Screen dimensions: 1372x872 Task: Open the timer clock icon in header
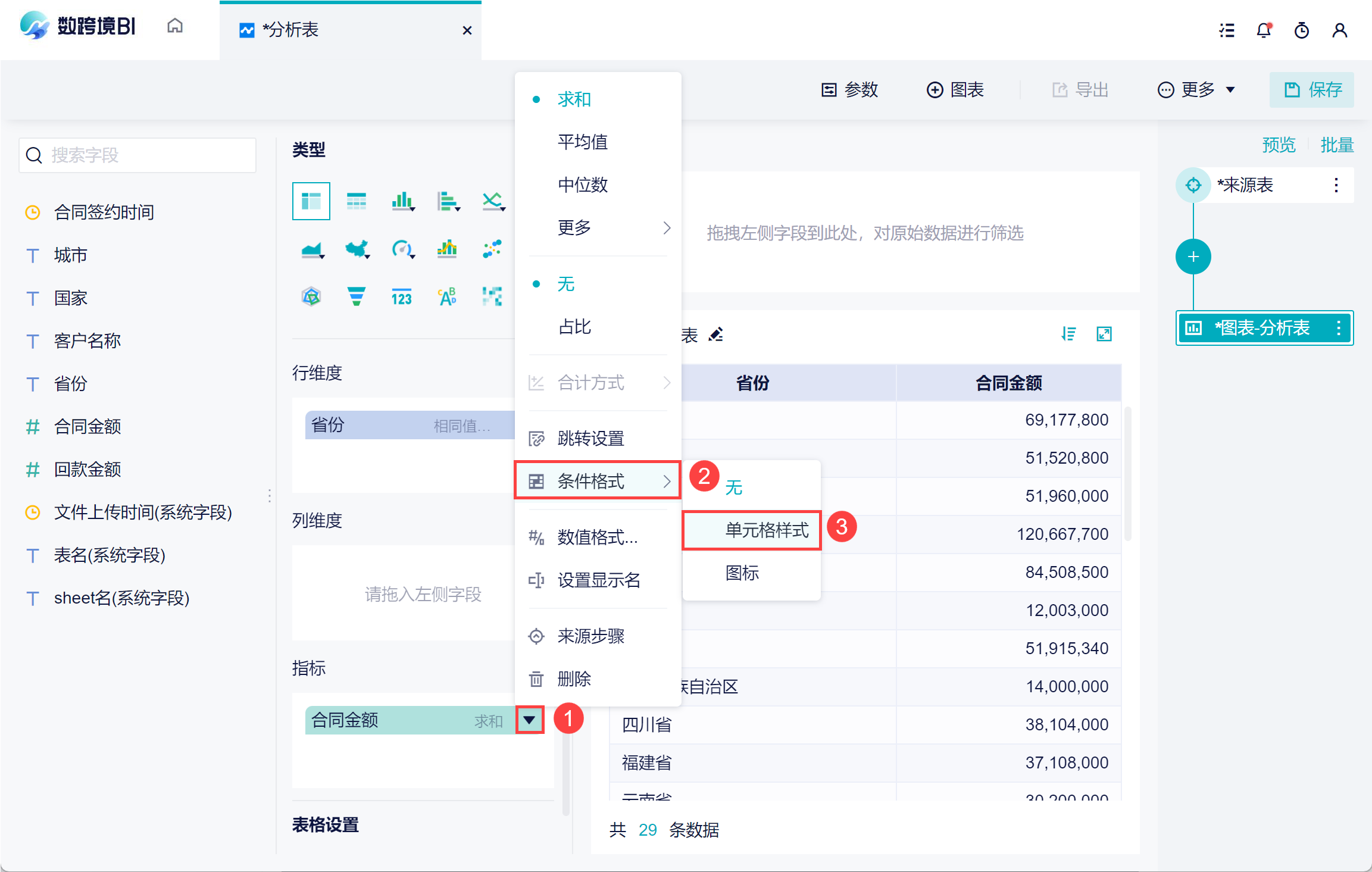1301,30
